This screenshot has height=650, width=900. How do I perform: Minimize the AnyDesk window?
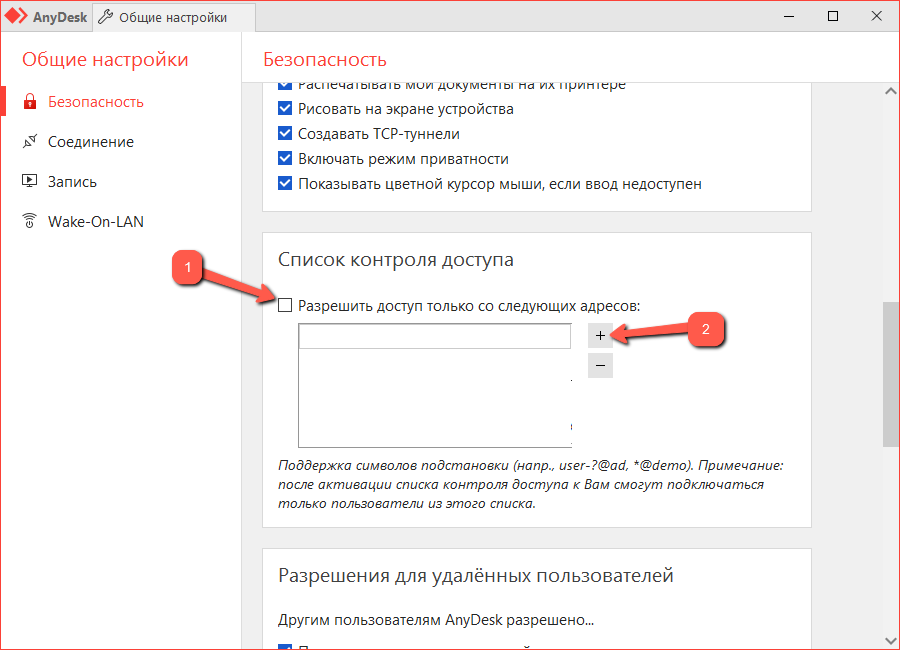[x=789, y=17]
